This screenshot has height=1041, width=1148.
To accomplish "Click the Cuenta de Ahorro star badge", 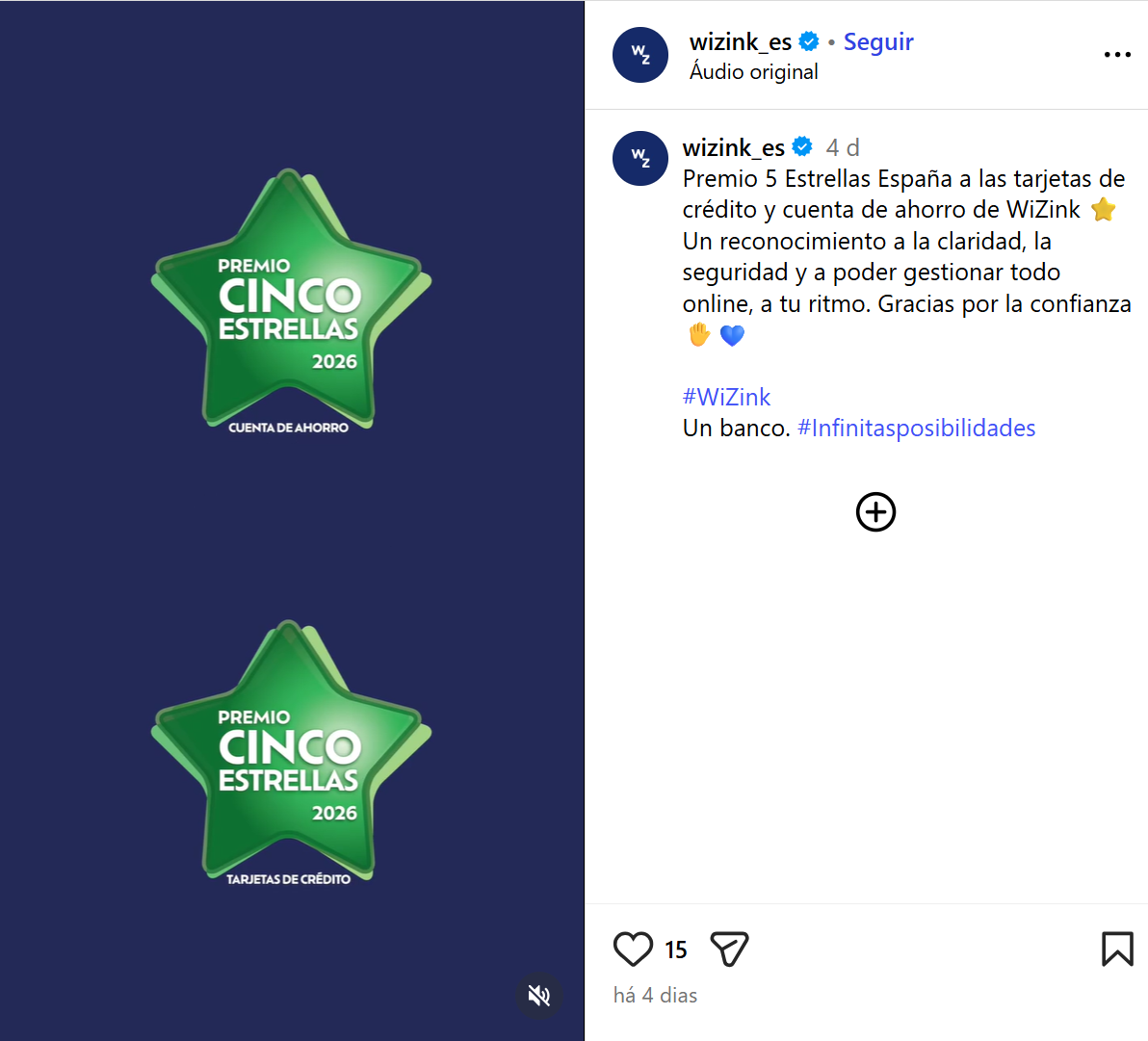I will [291, 301].
